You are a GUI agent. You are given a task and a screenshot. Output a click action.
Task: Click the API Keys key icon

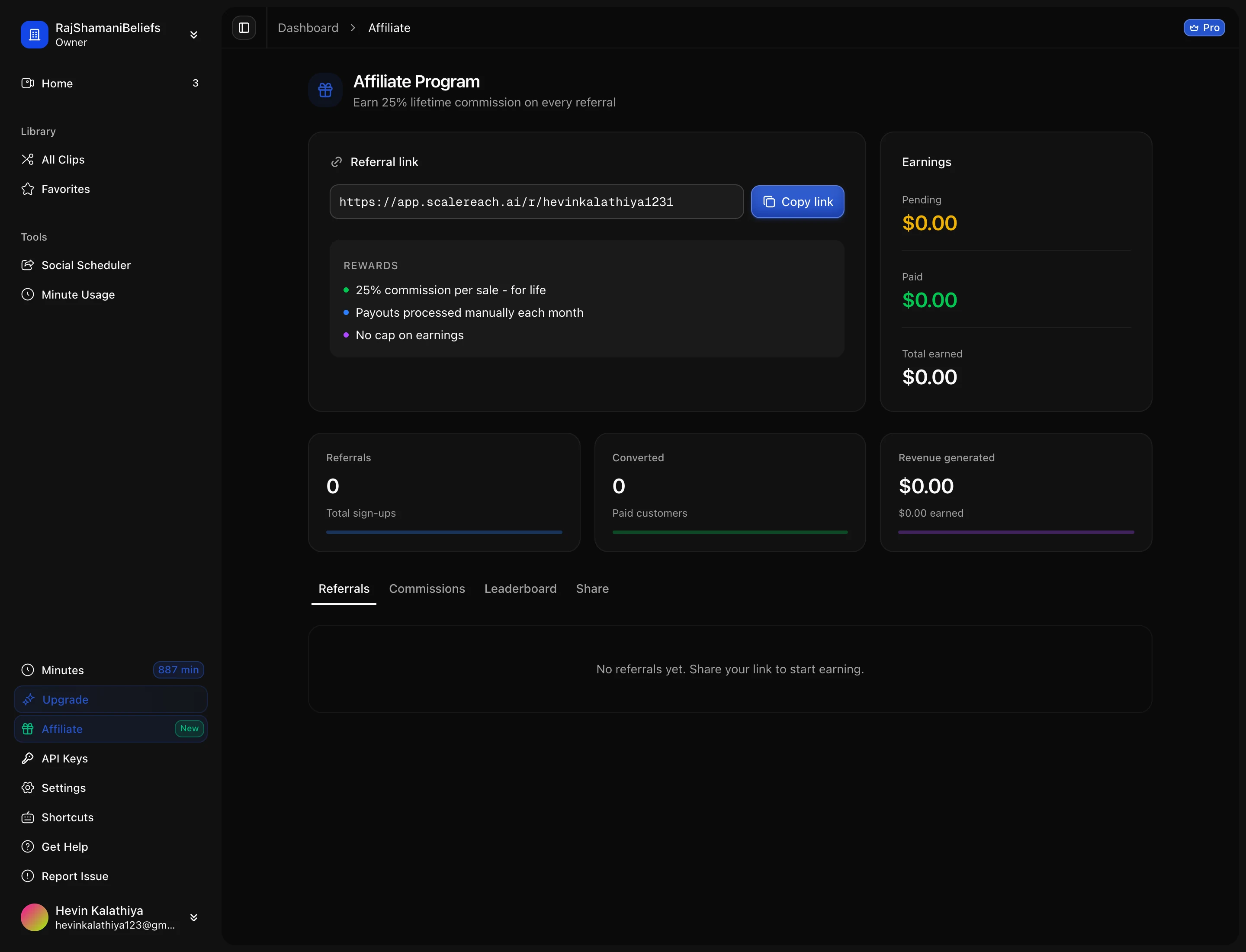[28, 758]
